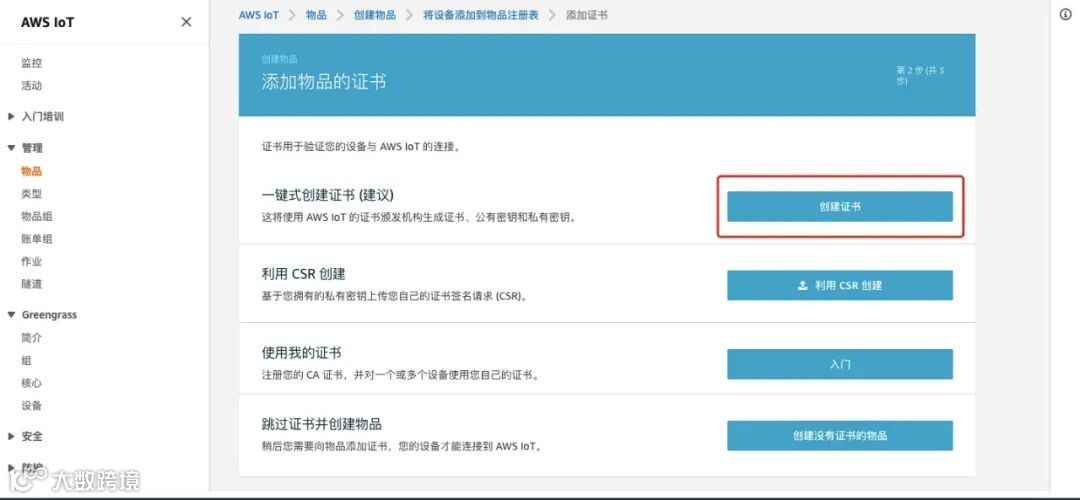1080x500 pixels.
Task: Click the 添加证书 breadcrumb text
Action: tap(586, 14)
